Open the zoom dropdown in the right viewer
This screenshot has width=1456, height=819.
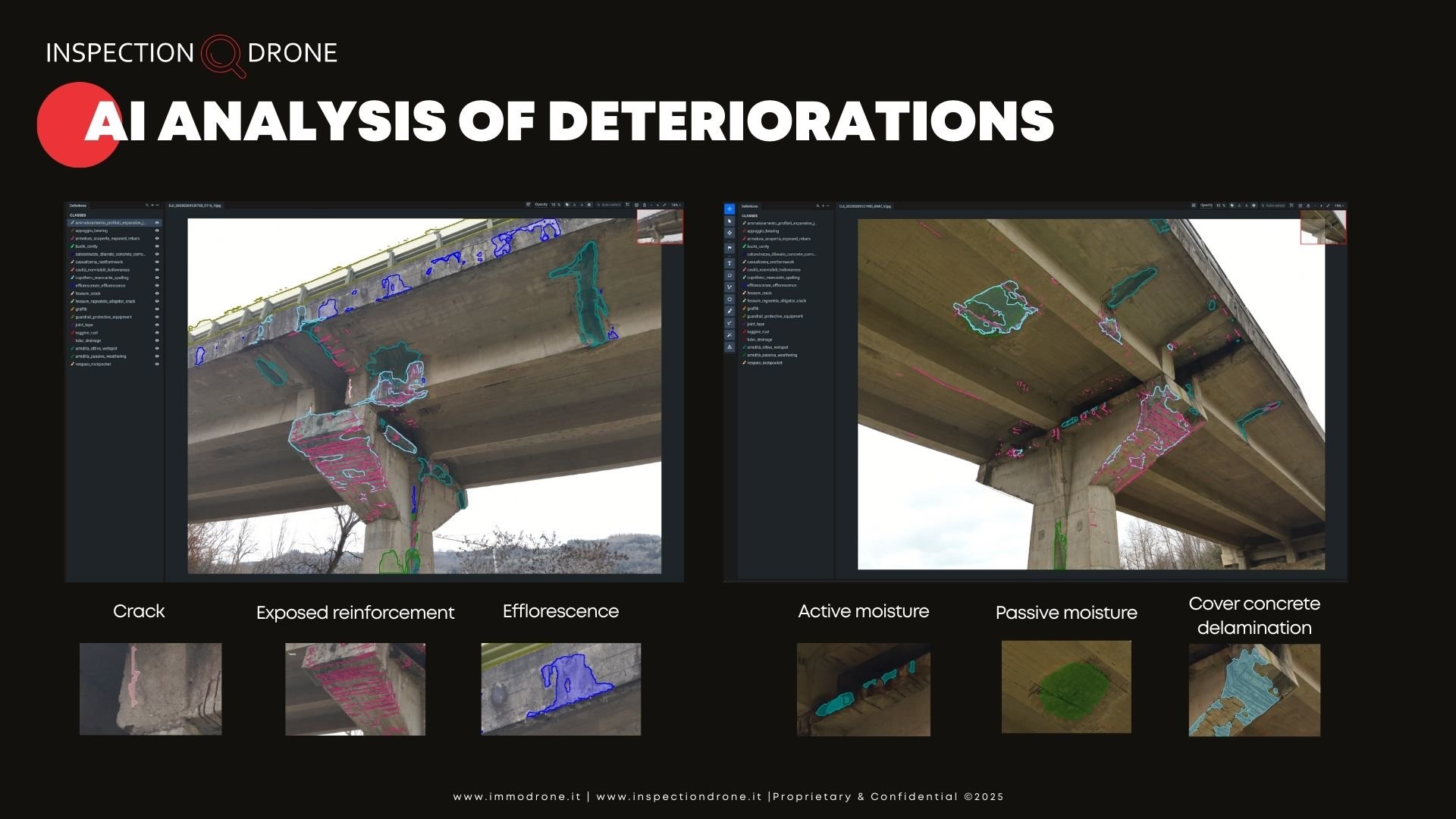click(1339, 206)
